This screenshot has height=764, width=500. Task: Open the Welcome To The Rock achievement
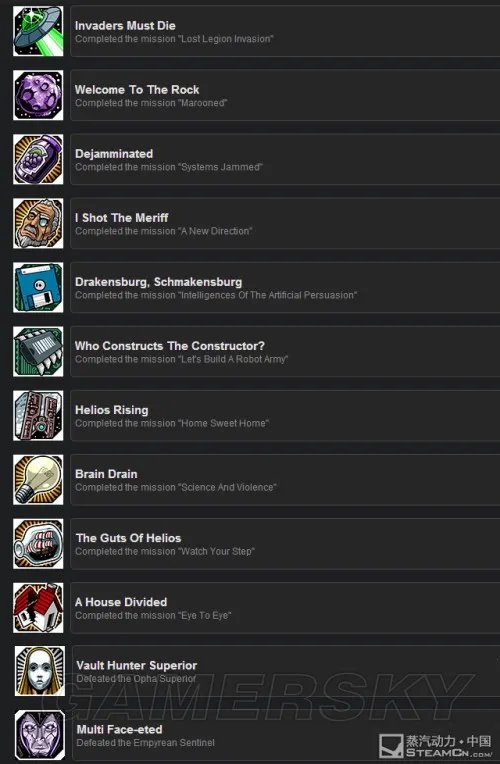285,95
